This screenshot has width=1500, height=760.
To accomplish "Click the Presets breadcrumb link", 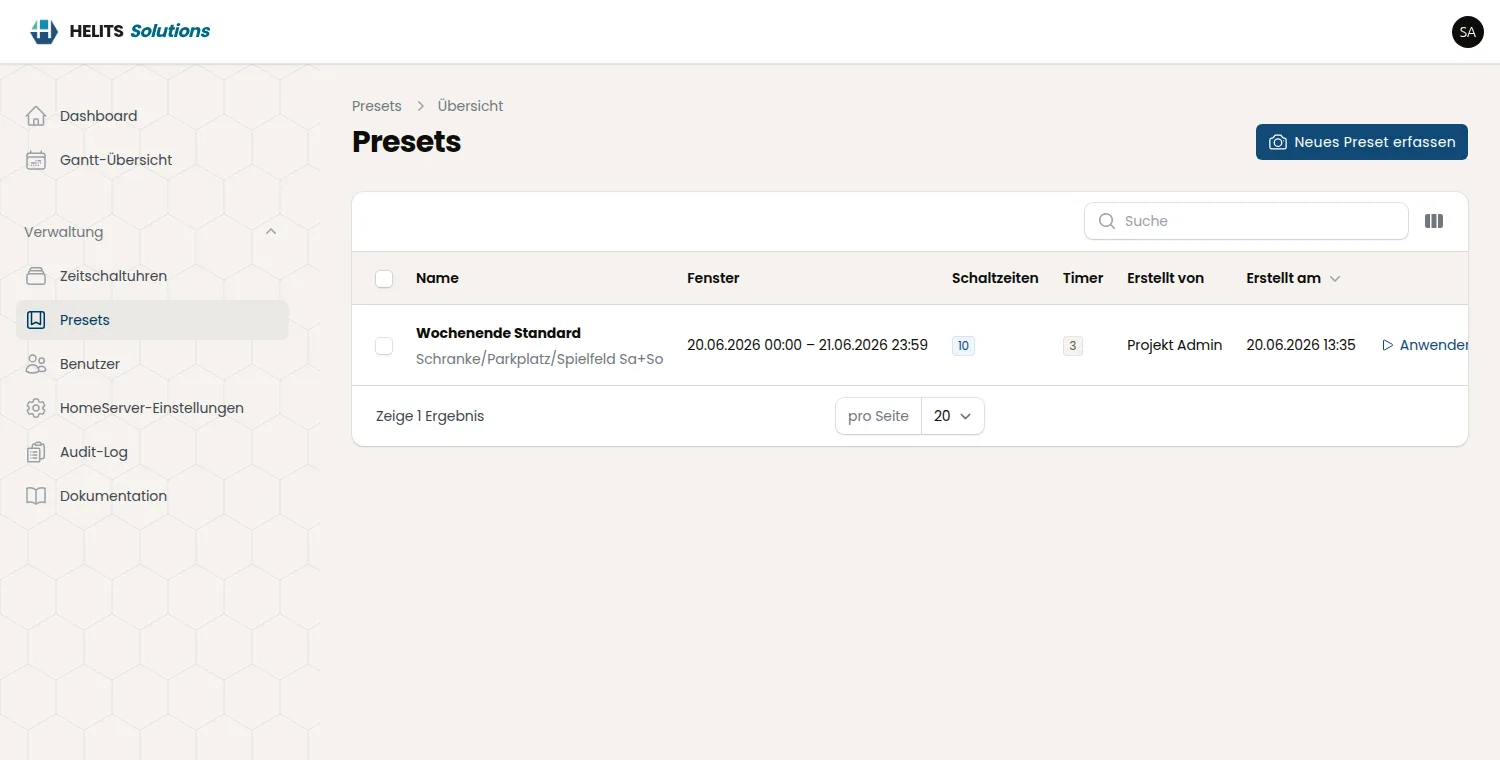I will click(377, 106).
